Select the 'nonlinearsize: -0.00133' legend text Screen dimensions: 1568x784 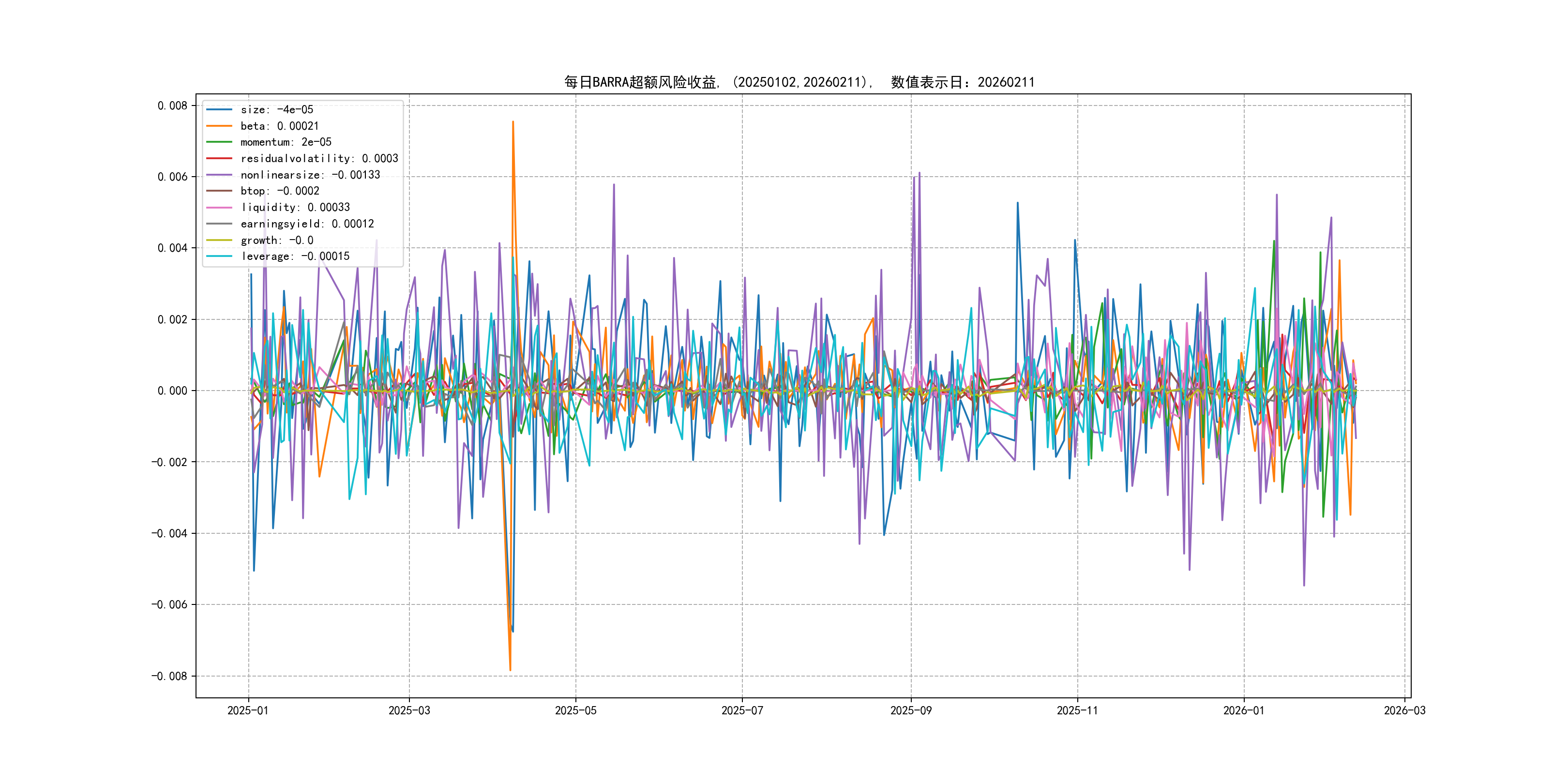click(310, 175)
